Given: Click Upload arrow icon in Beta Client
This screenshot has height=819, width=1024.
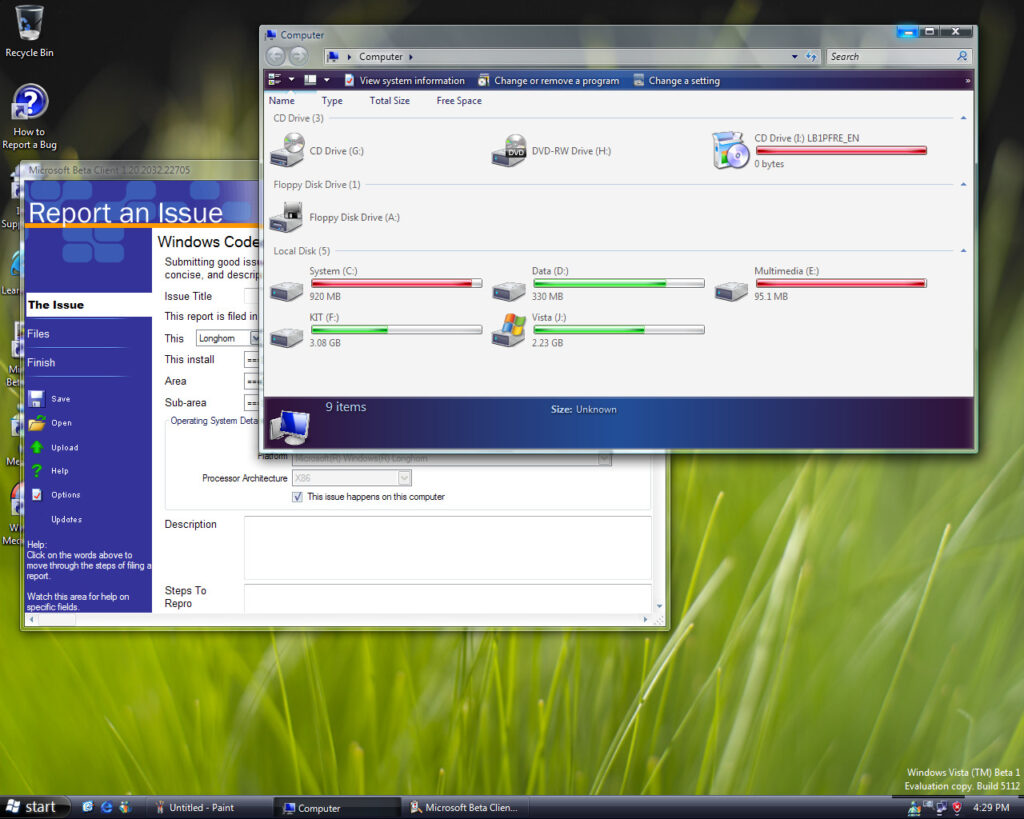Looking at the screenshot, I should point(37,447).
